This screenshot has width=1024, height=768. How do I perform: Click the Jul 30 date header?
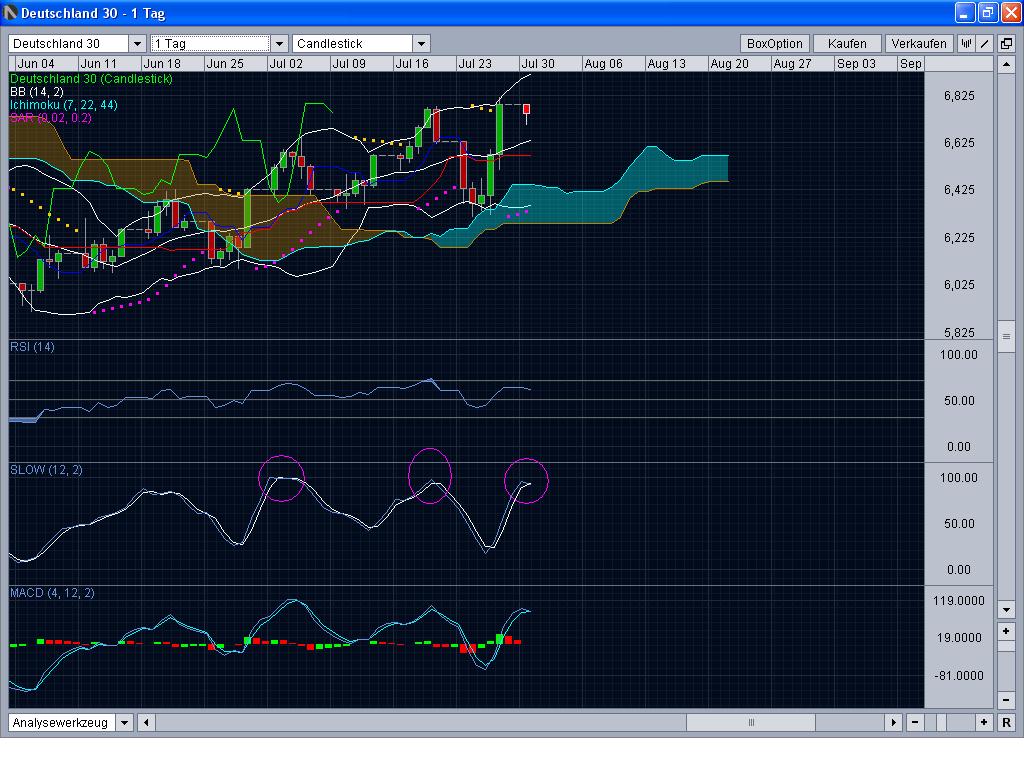click(x=538, y=63)
